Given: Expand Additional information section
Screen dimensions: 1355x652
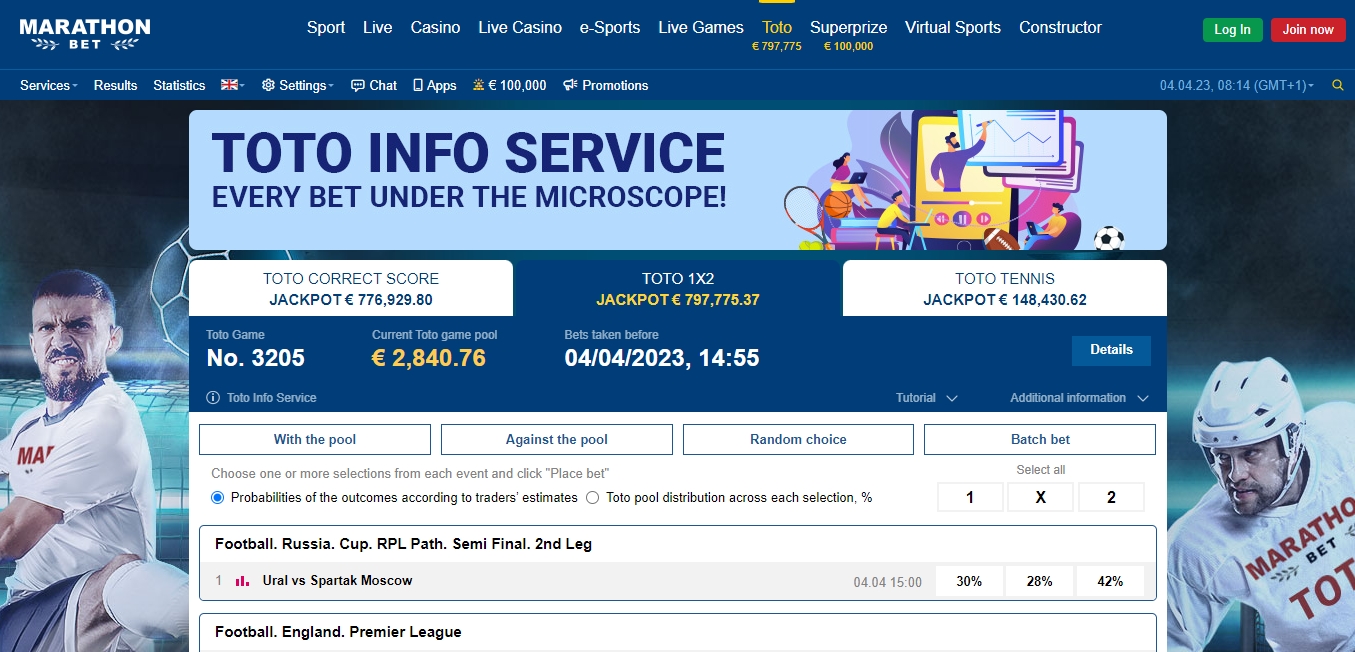Looking at the screenshot, I should coord(1079,398).
